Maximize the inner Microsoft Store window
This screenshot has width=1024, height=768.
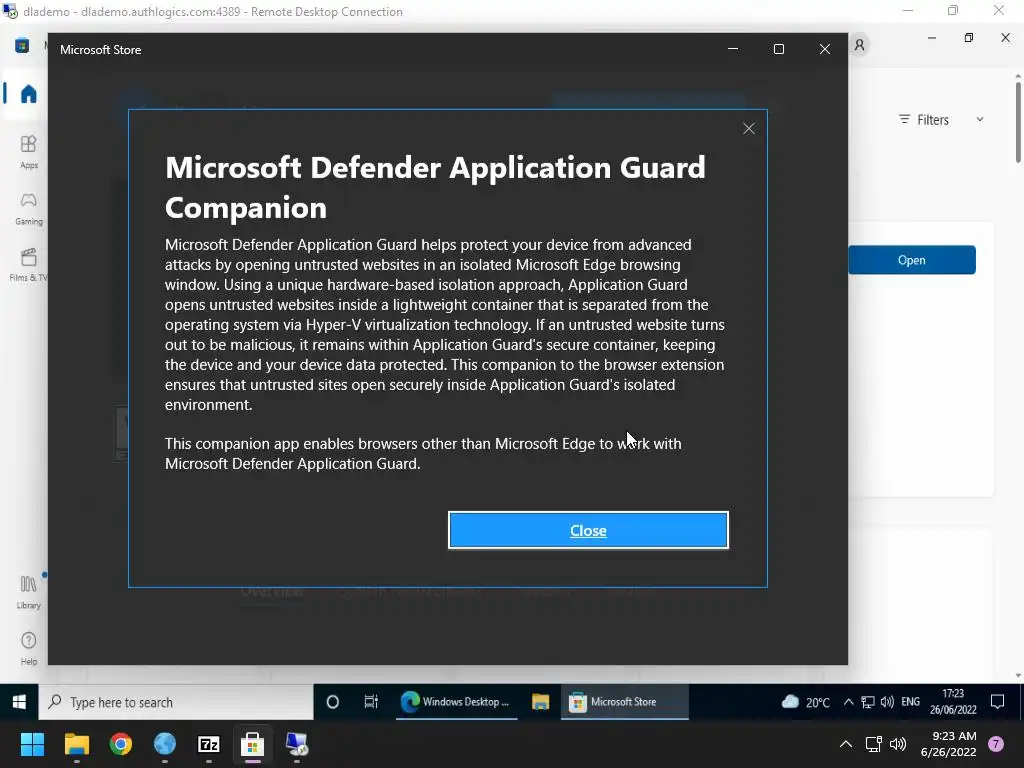[778, 49]
